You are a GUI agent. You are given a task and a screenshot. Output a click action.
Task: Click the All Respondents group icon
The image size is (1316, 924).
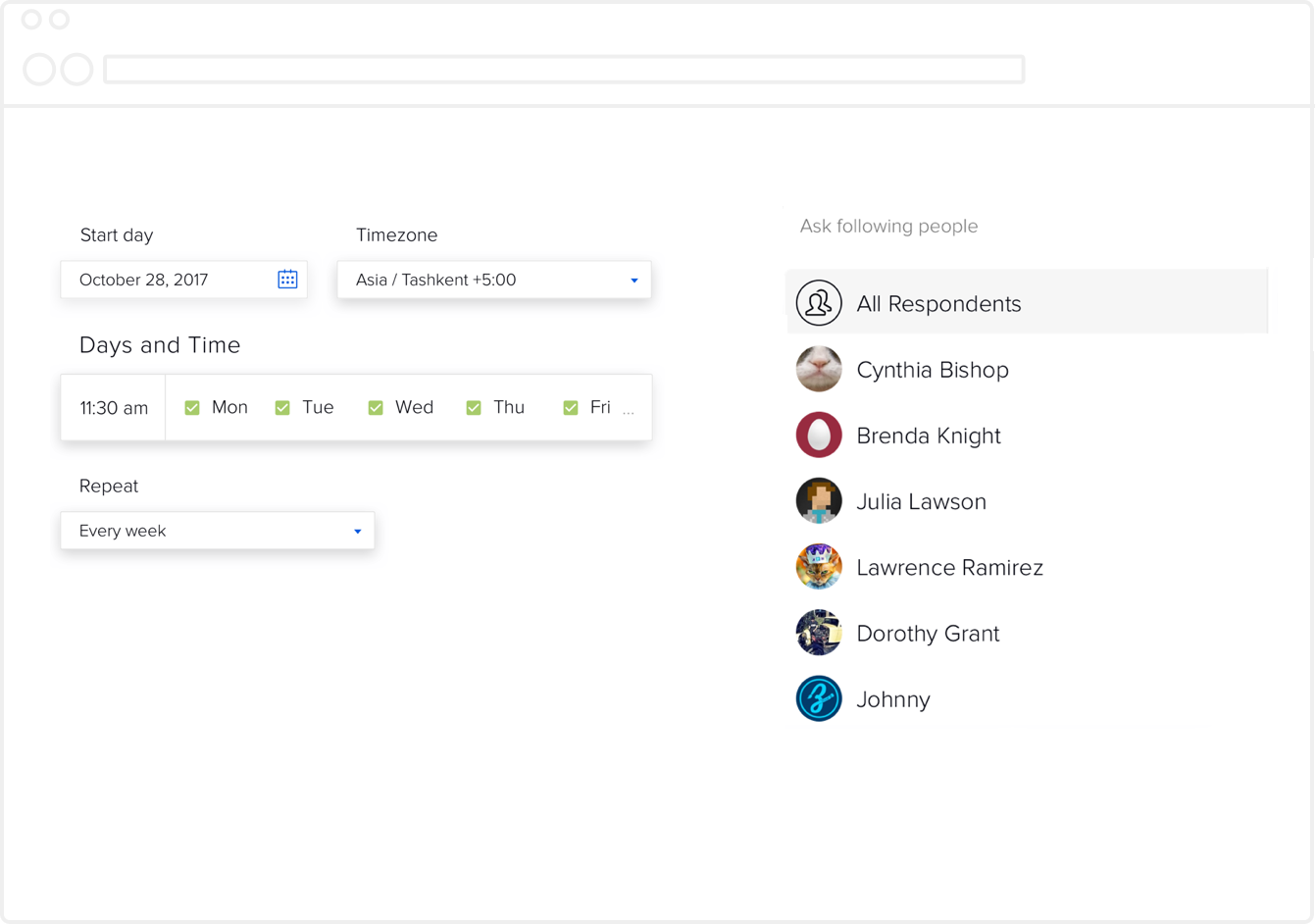pyautogui.click(x=819, y=303)
